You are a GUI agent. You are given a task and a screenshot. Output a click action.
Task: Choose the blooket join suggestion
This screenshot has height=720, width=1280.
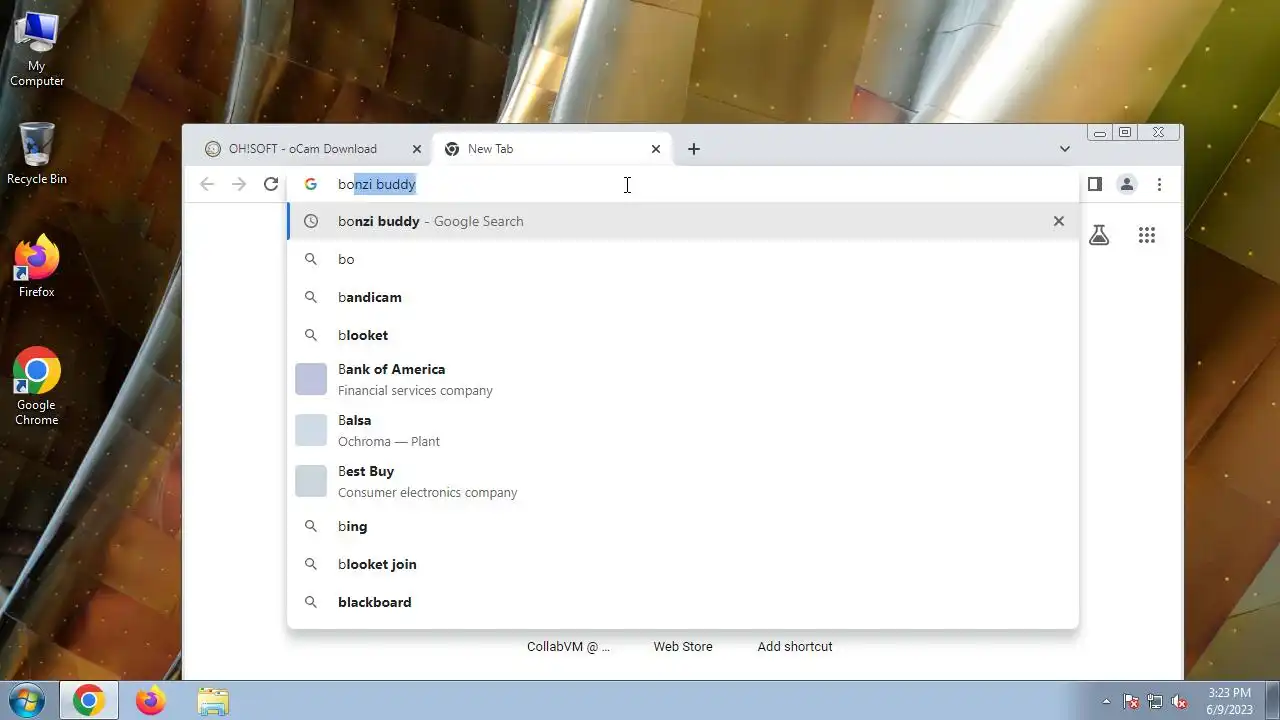(683, 564)
